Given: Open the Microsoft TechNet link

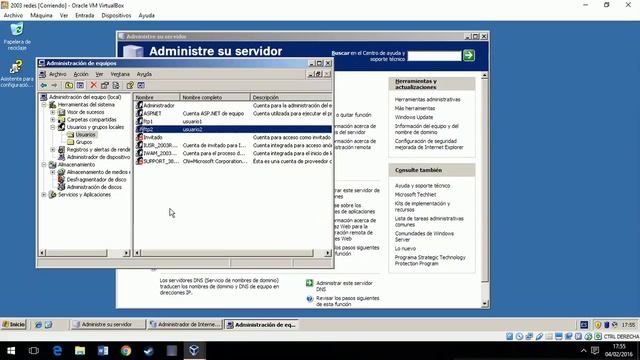Looking at the screenshot, I should [x=416, y=195].
